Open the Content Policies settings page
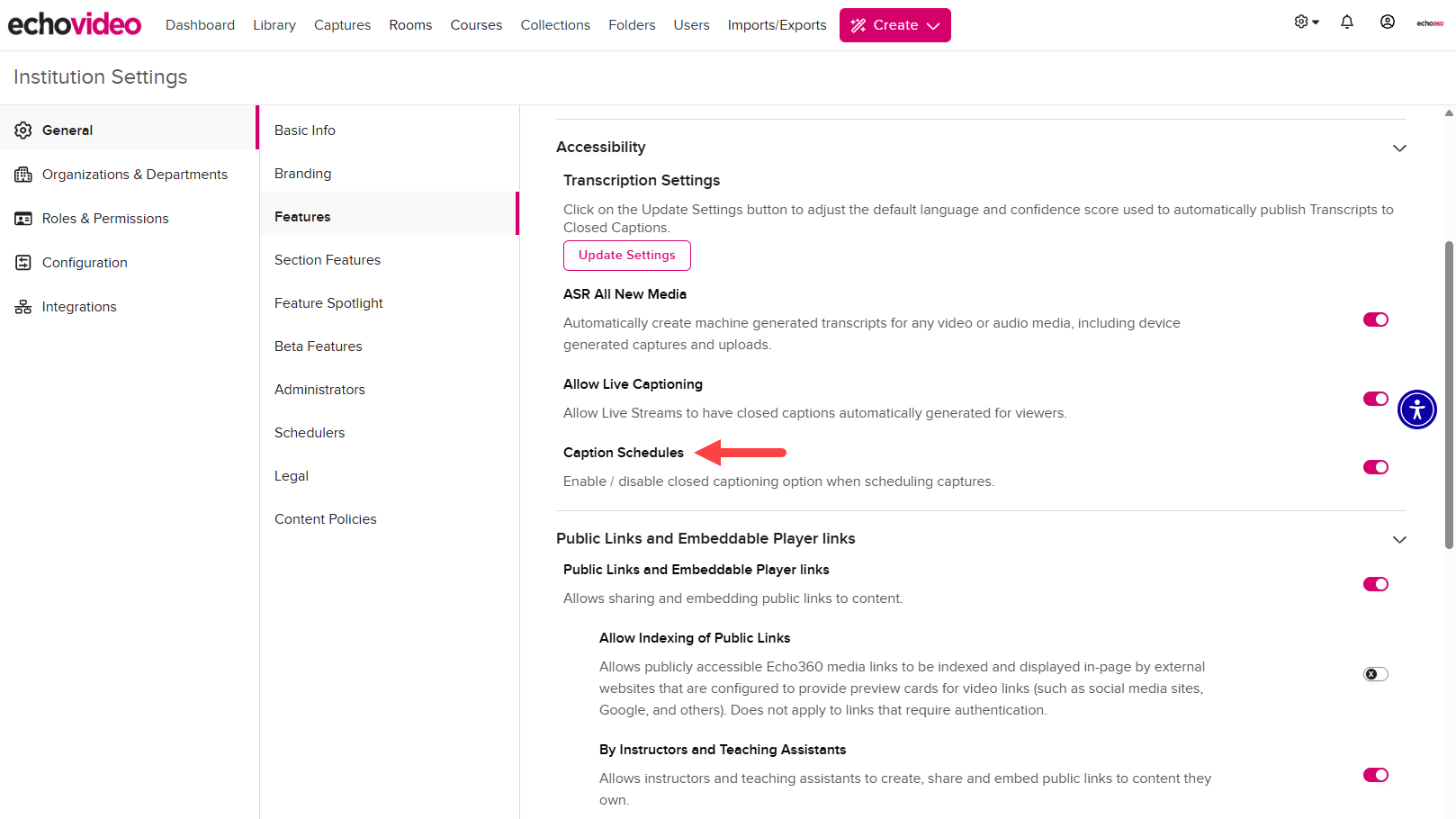The width and height of the screenshot is (1456, 819). (325, 518)
